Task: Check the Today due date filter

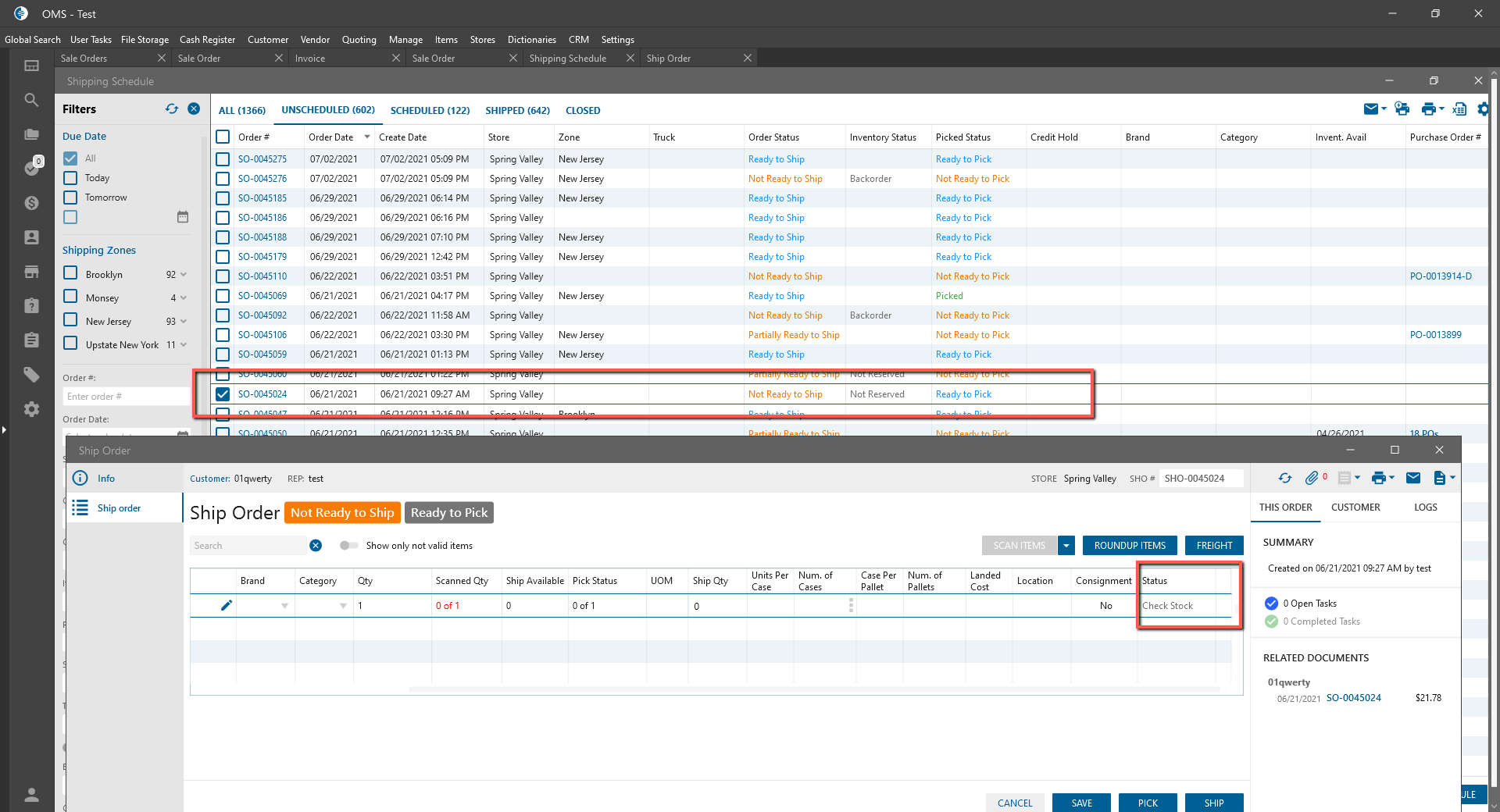Action: (x=70, y=178)
